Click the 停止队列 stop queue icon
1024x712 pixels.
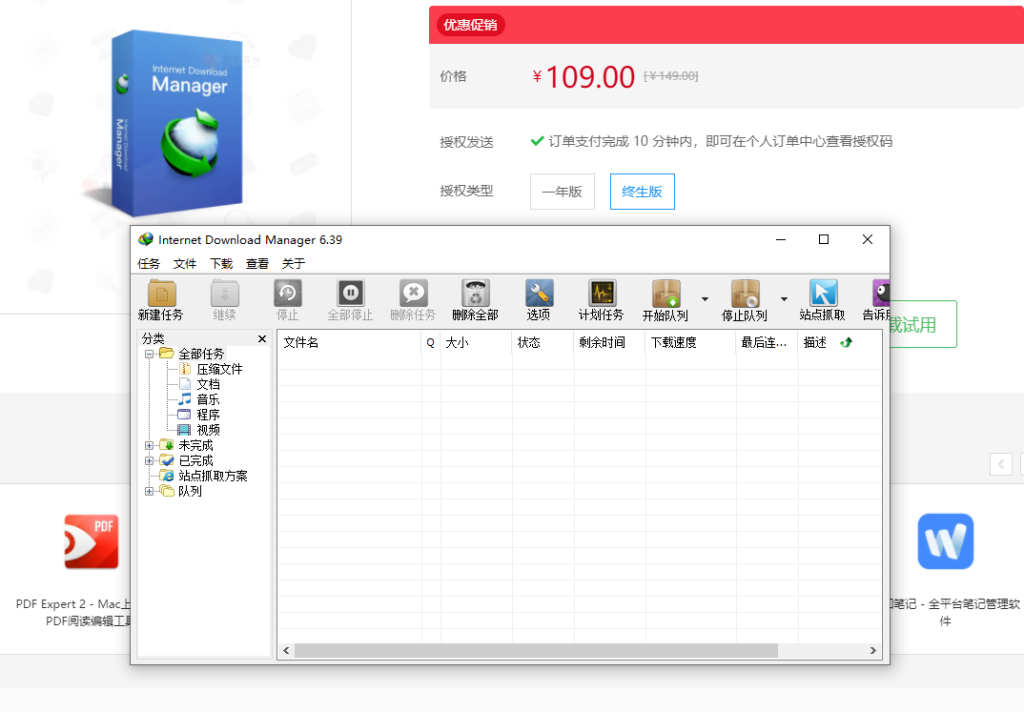(744, 293)
